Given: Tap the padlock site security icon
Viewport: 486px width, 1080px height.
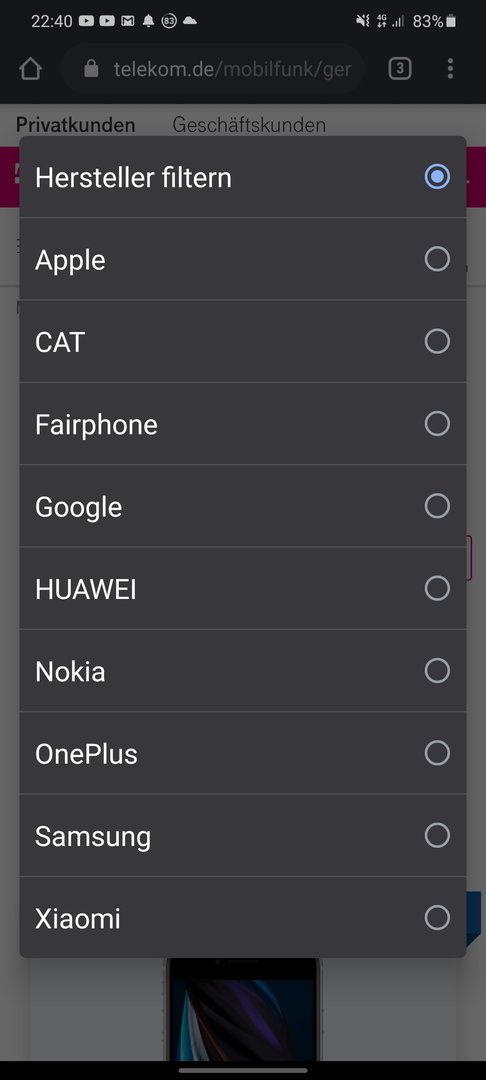Looking at the screenshot, I should click(91, 69).
